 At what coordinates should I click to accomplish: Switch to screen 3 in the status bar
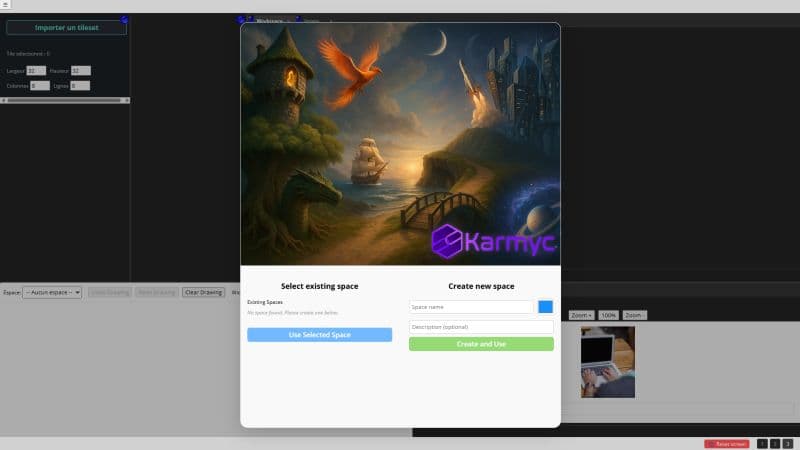tap(788, 443)
